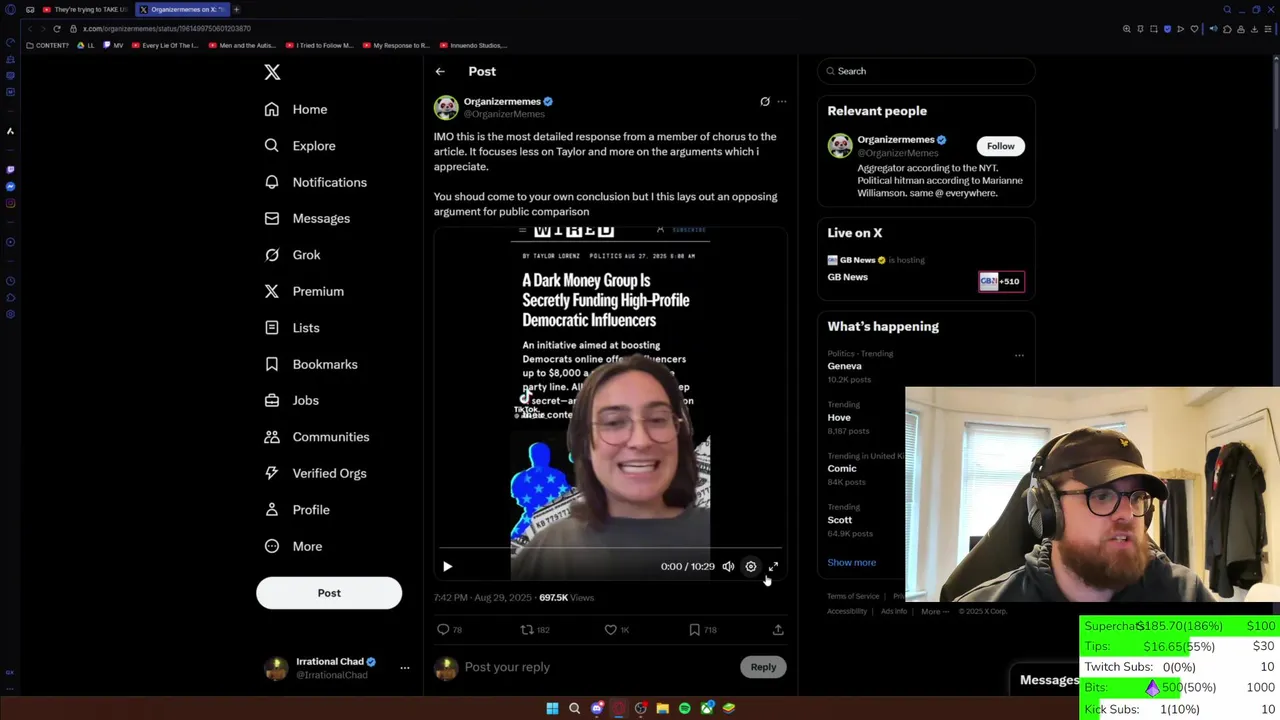Open the Windows Start menu

[552, 708]
